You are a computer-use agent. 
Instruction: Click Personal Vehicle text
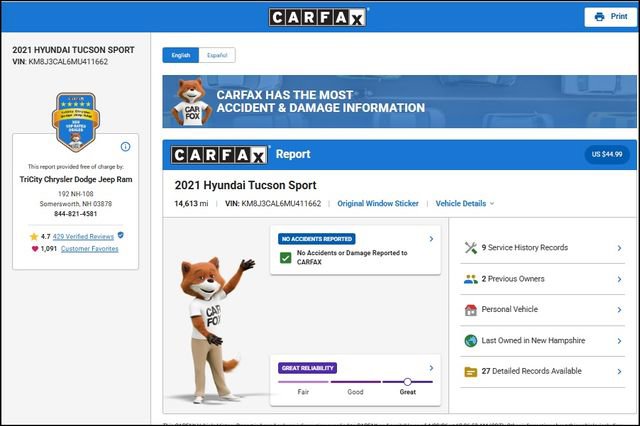tap(510, 309)
